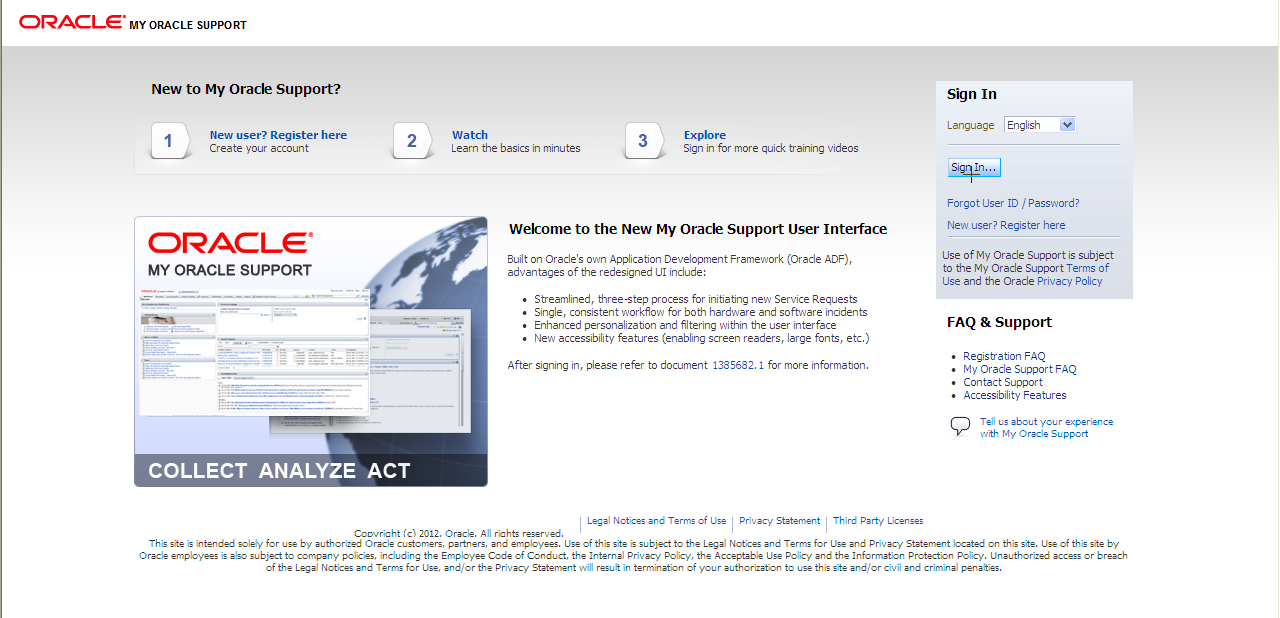The width and height of the screenshot is (1280, 618).
Task: Open the Registration FAQ link
Action: point(1004,356)
